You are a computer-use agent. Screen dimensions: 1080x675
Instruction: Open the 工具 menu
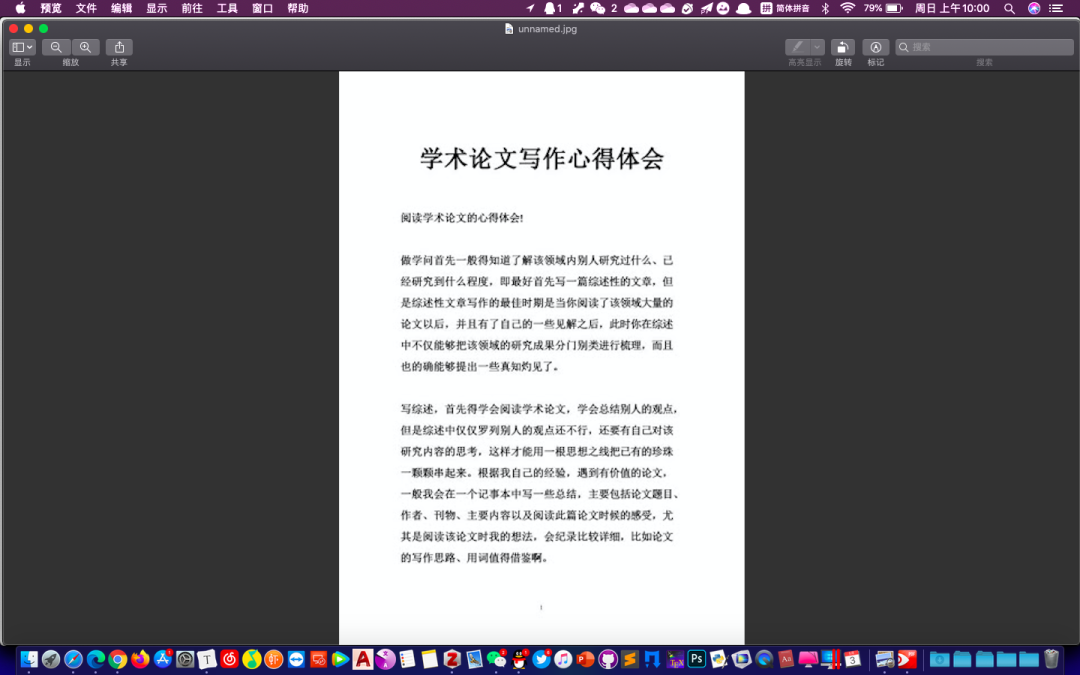click(227, 8)
